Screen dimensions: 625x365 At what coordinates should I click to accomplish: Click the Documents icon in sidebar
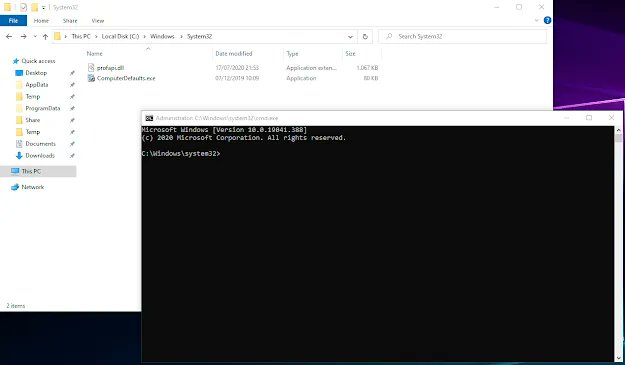(19, 144)
